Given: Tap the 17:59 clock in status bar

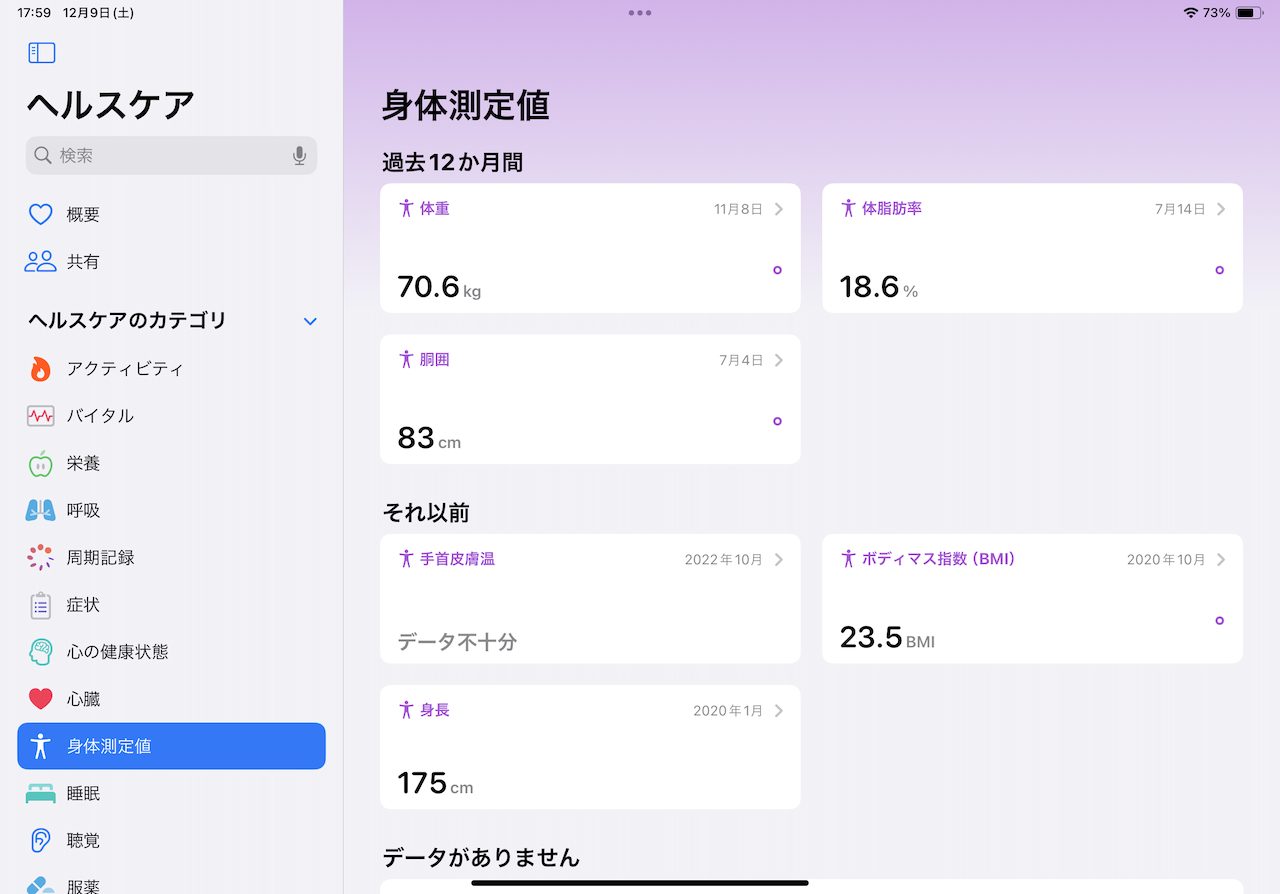Looking at the screenshot, I should [34, 13].
